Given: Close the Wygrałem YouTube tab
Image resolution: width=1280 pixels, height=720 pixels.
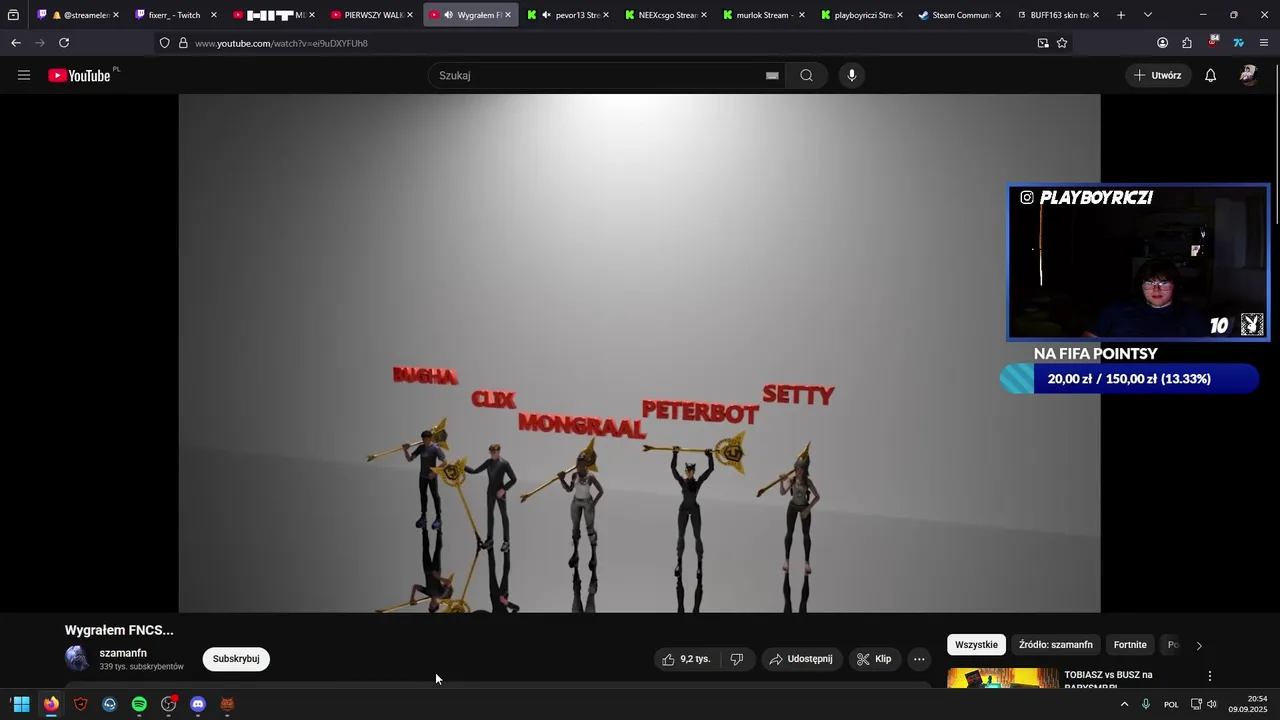Looking at the screenshot, I should [x=508, y=15].
